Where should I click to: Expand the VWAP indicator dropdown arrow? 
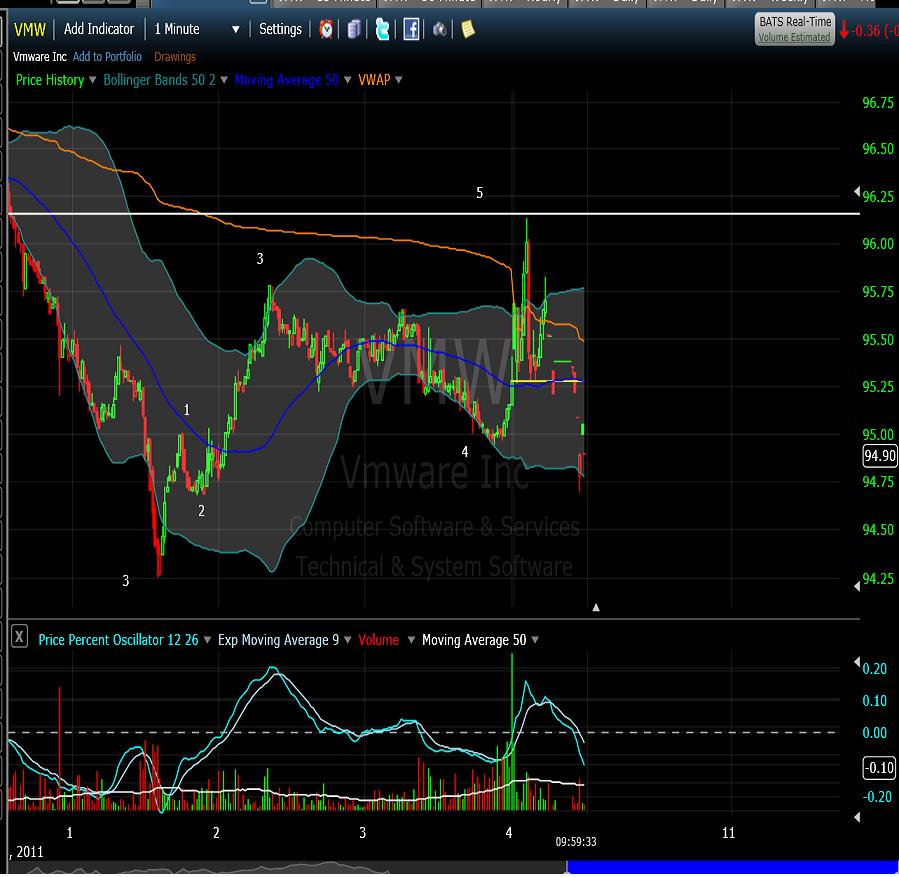pyautogui.click(x=398, y=80)
